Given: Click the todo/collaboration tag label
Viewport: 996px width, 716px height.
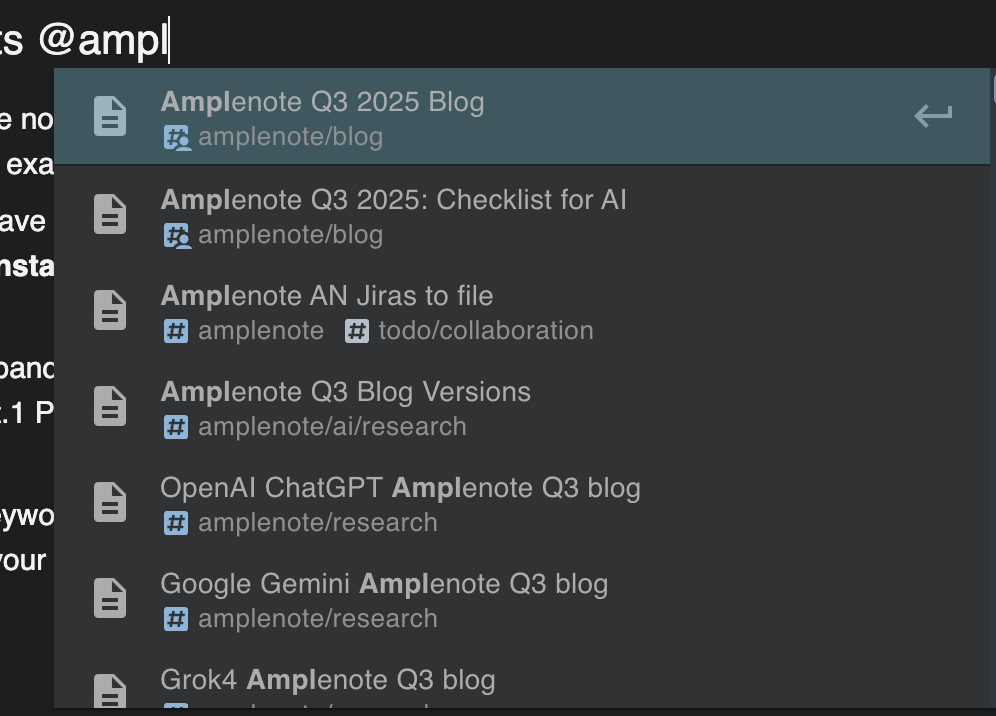Looking at the screenshot, I should pos(485,331).
